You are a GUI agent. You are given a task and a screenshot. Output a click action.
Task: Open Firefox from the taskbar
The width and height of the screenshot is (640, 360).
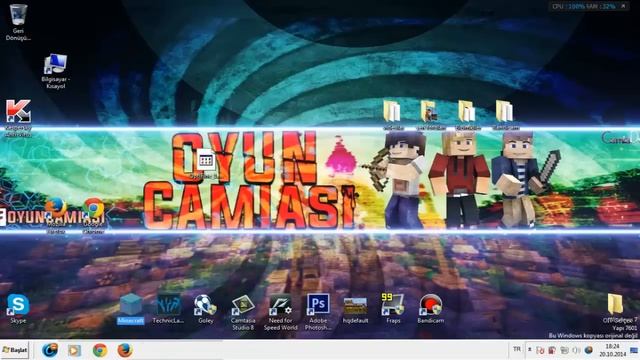125,350
